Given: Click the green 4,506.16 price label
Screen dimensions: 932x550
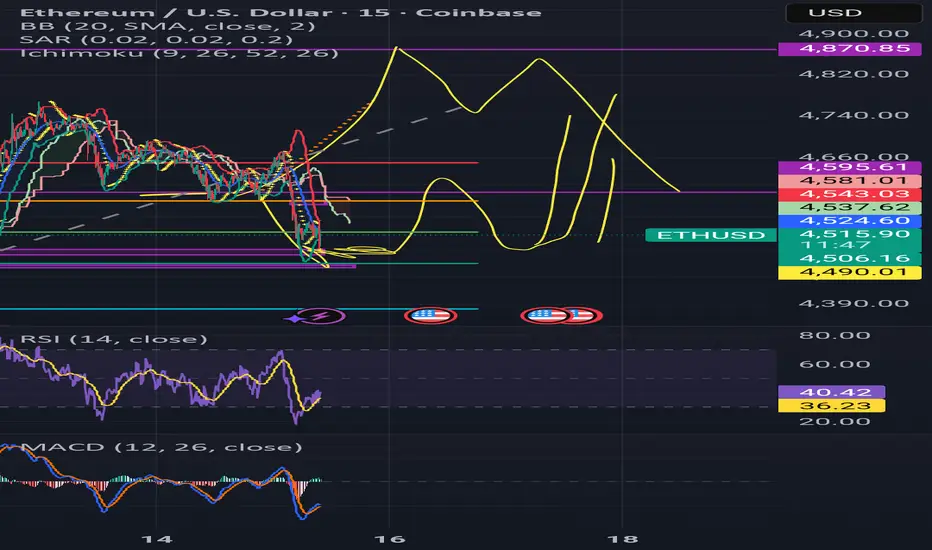Looking at the screenshot, I should pos(850,259).
